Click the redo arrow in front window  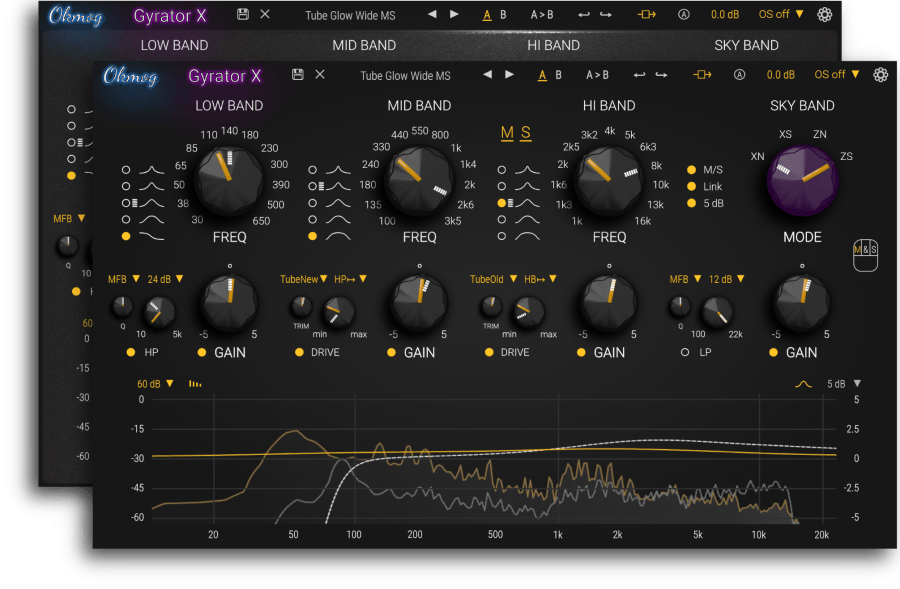click(x=661, y=75)
